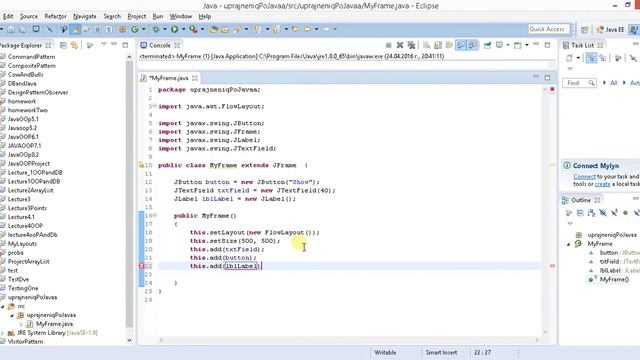Switch to the Java EE perspective
Viewport: 640px width, 360px height.
(610, 29)
